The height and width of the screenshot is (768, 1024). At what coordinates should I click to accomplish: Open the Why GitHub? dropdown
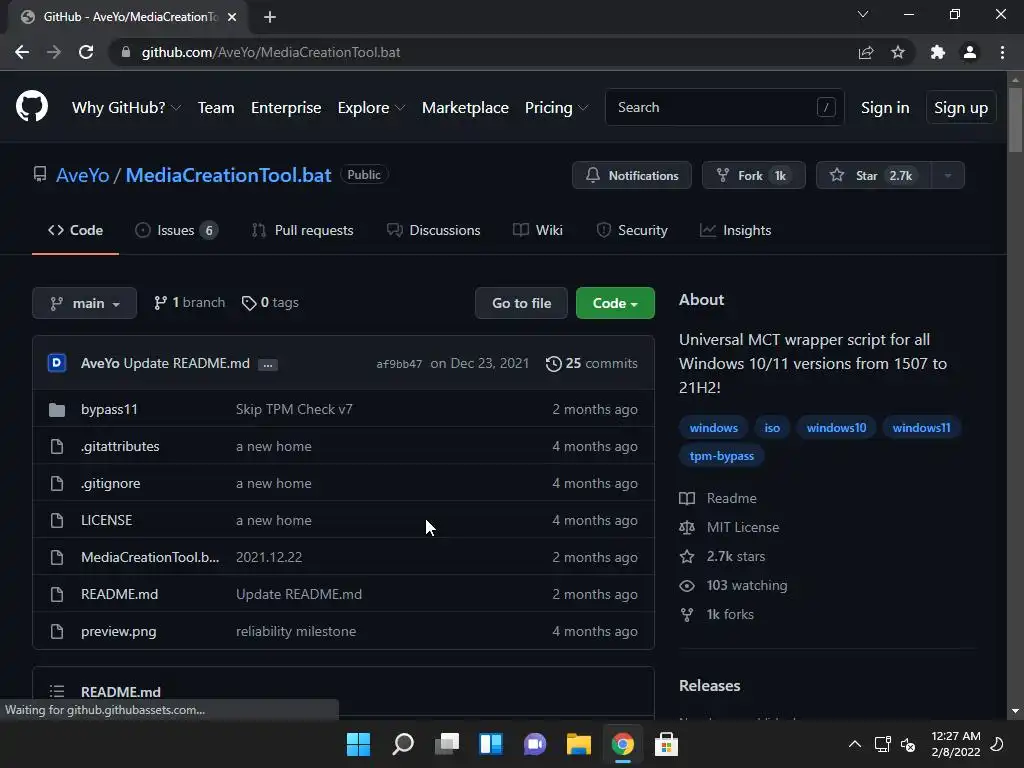126,108
